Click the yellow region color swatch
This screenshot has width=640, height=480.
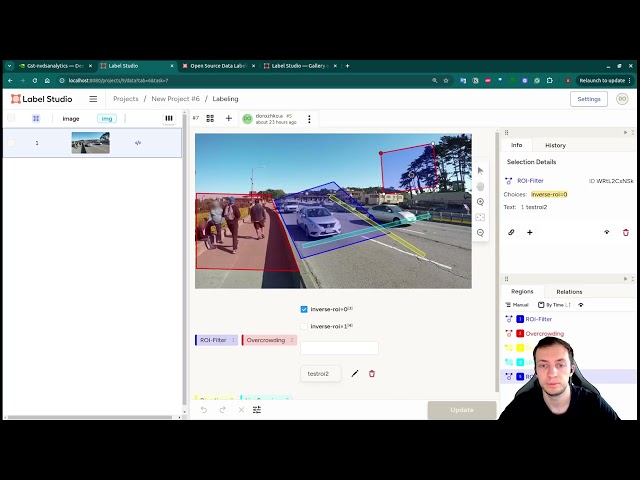(x=520, y=348)
